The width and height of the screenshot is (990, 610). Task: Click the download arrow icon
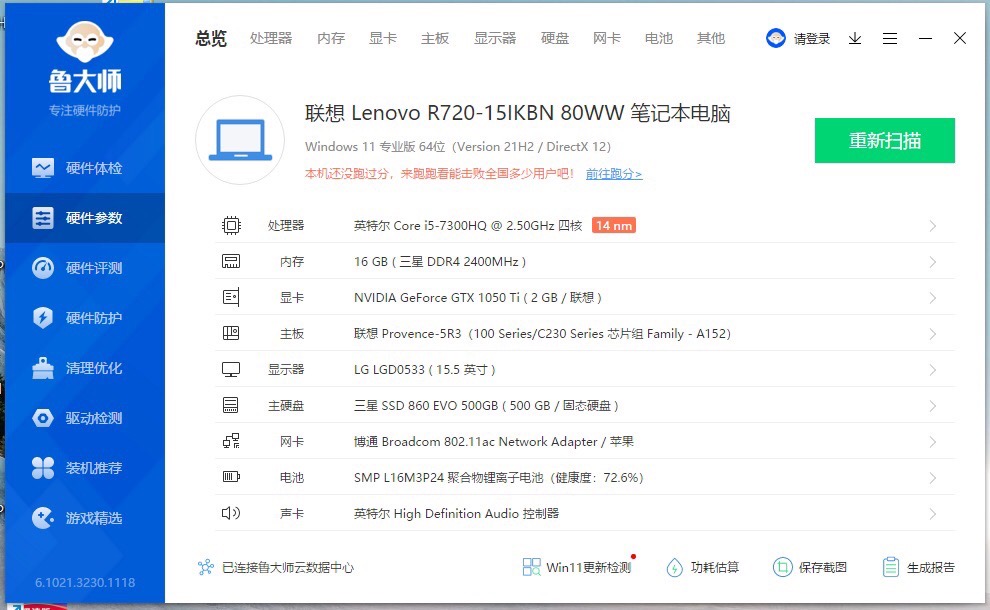[855, 39]
